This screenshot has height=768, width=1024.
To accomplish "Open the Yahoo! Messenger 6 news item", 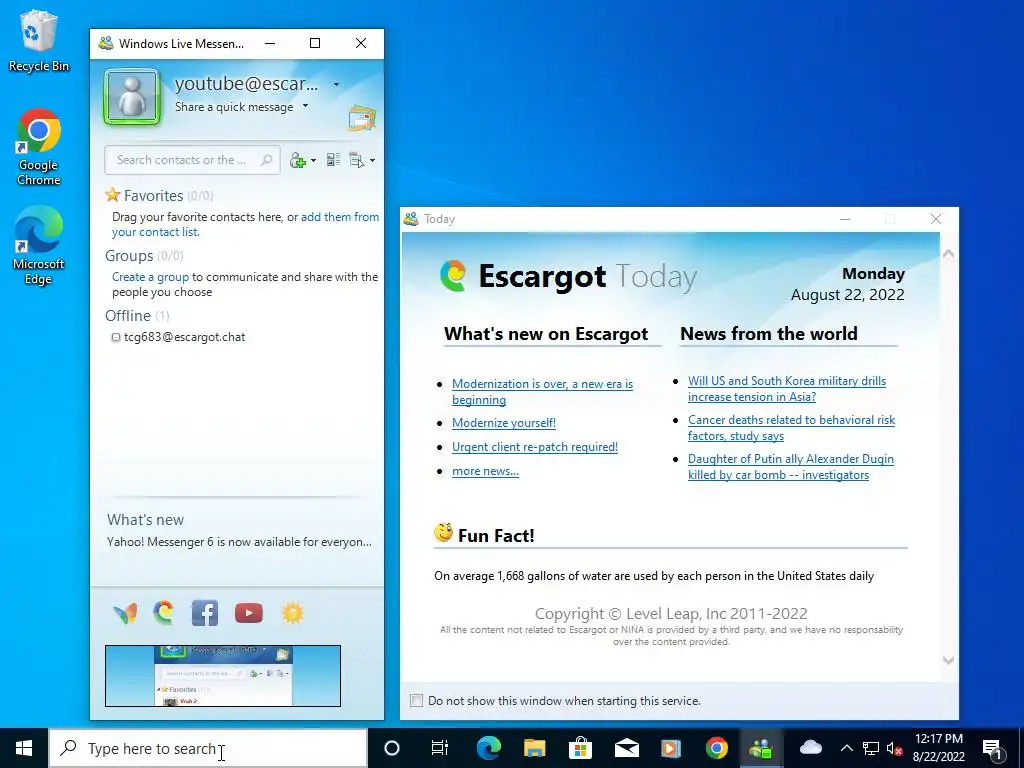I will pyautogui.click(x=239, y=541).
